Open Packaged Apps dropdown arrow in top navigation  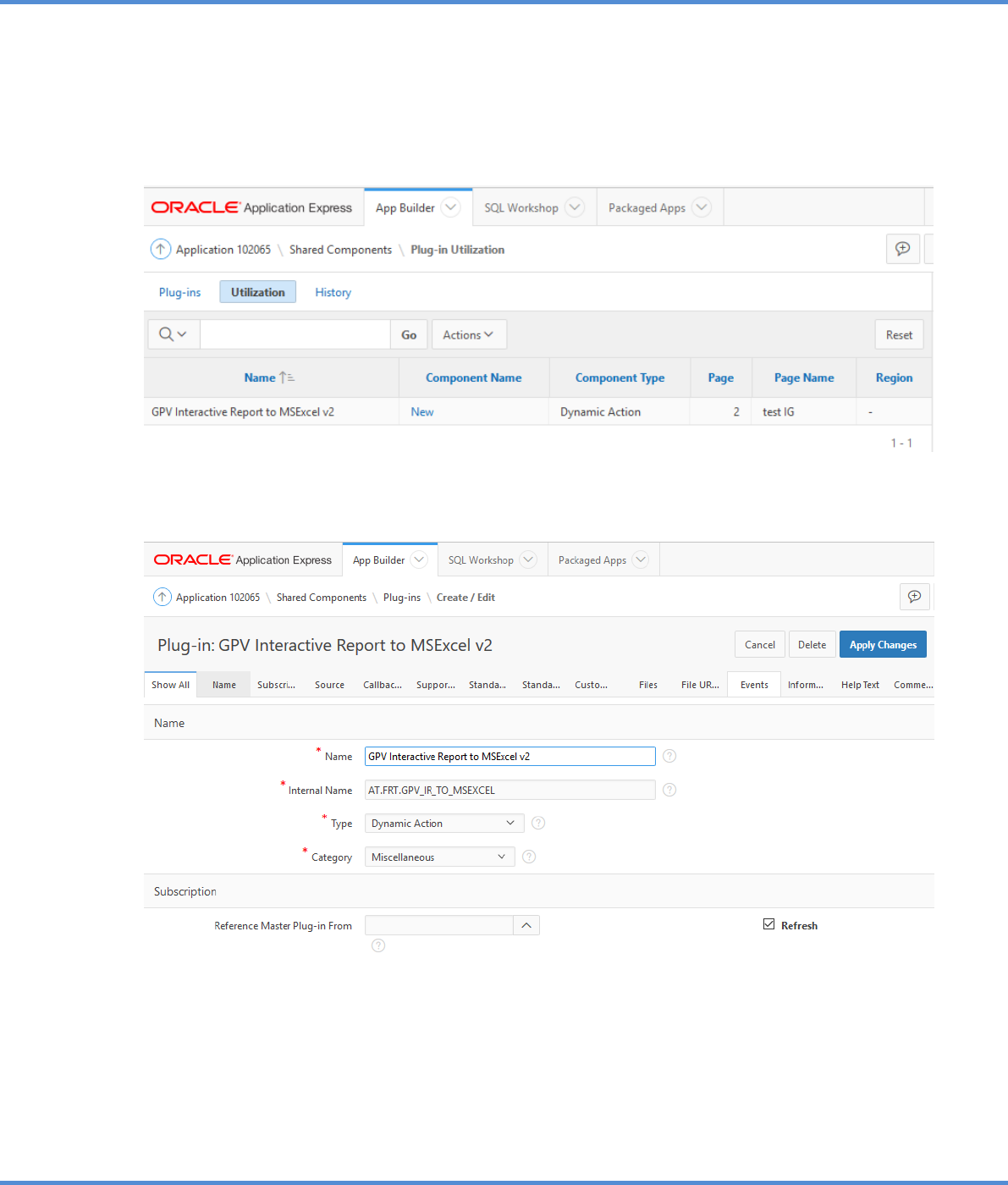[702, 207]
